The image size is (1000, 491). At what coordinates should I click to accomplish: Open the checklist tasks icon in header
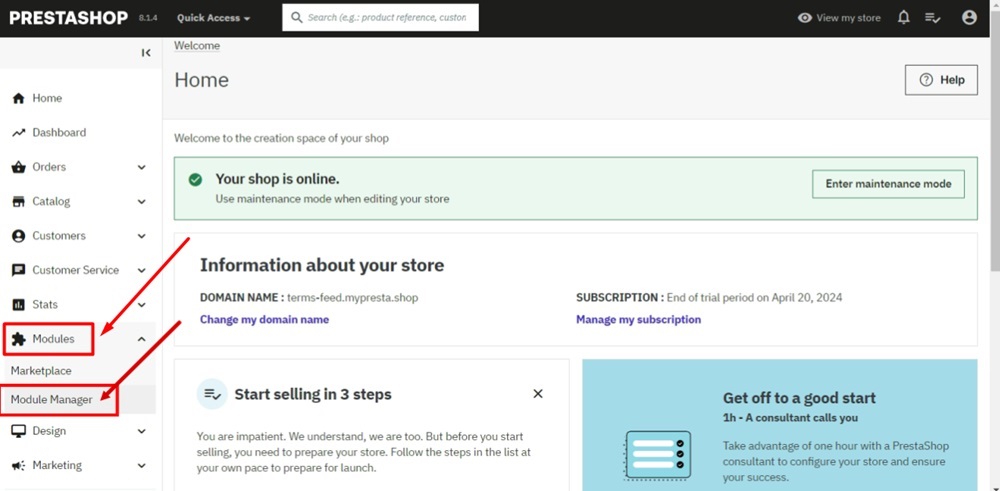pos(932,18)
